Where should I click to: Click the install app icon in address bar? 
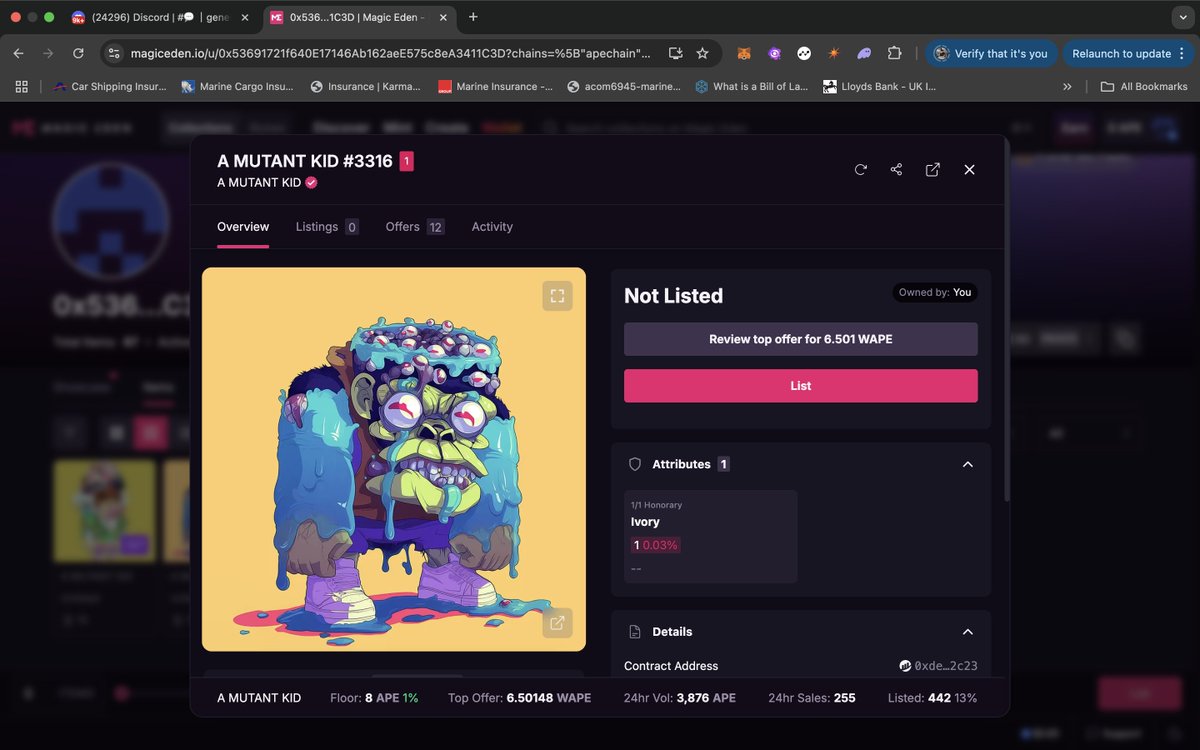click(x=675, y=53)
